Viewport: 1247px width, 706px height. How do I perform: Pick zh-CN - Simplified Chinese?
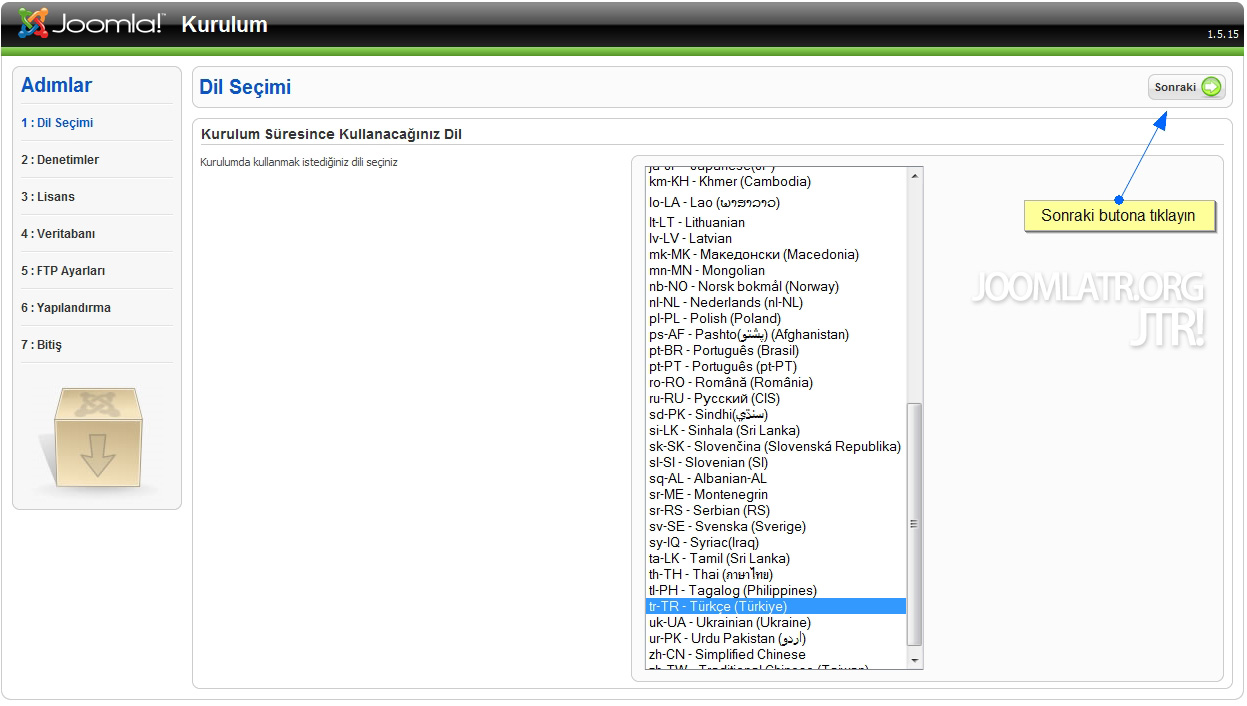tap(776, 654)
